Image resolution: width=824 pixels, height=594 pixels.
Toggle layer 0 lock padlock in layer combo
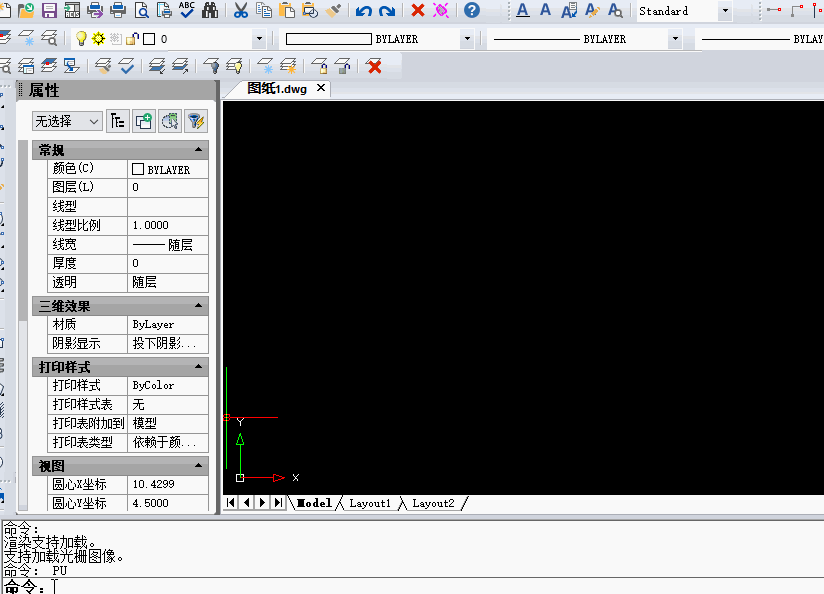click(132, 38)
